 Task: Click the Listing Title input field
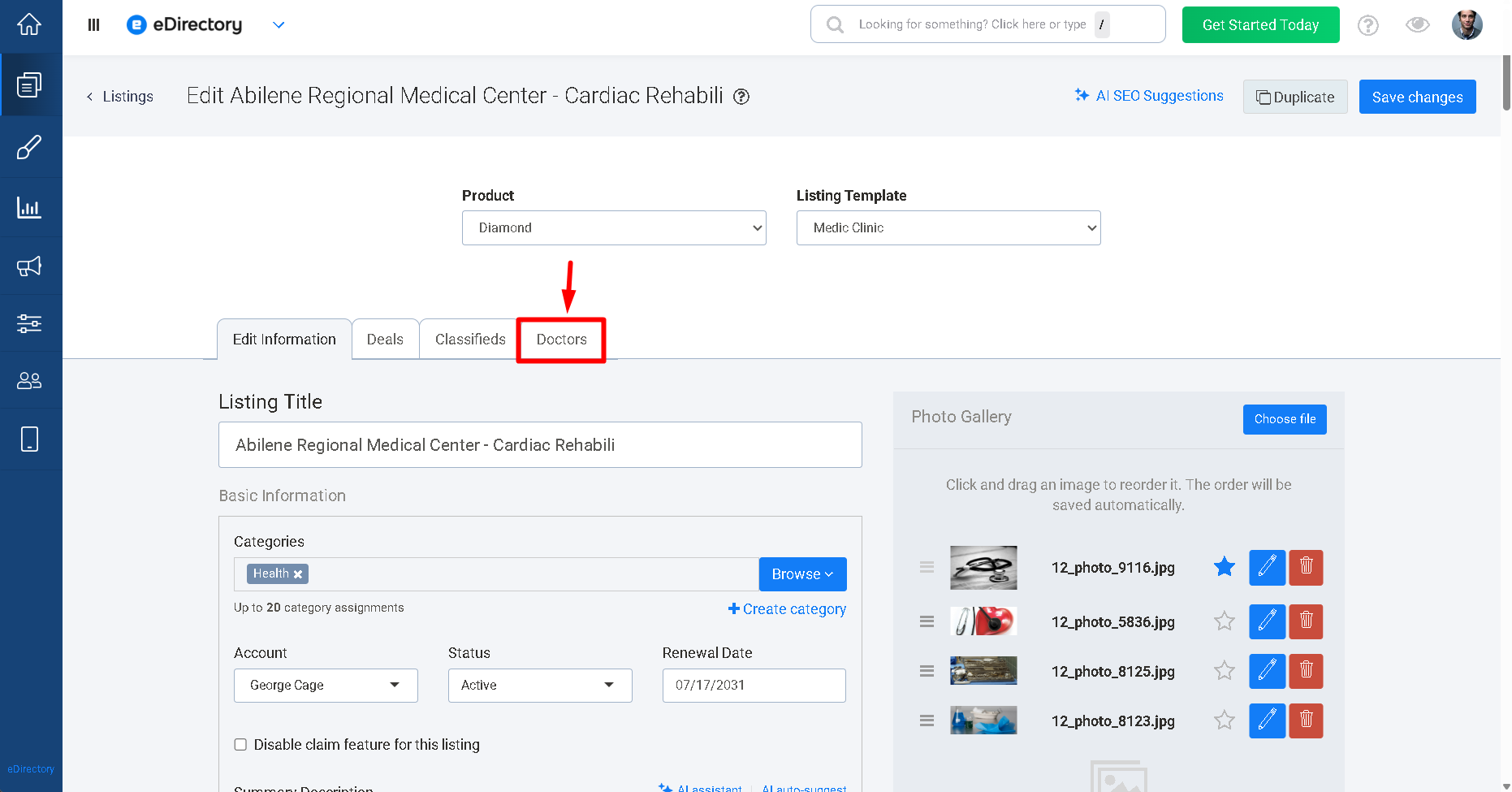tap(540, 445)
